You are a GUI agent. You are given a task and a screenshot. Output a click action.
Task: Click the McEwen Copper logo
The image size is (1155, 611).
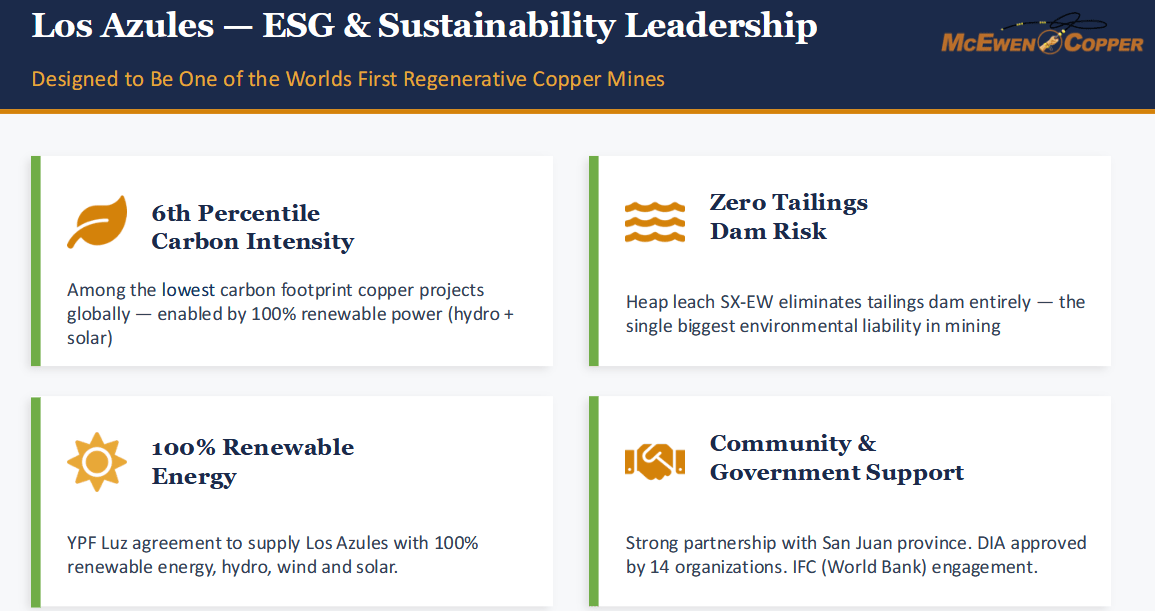tap(1042, 35)
